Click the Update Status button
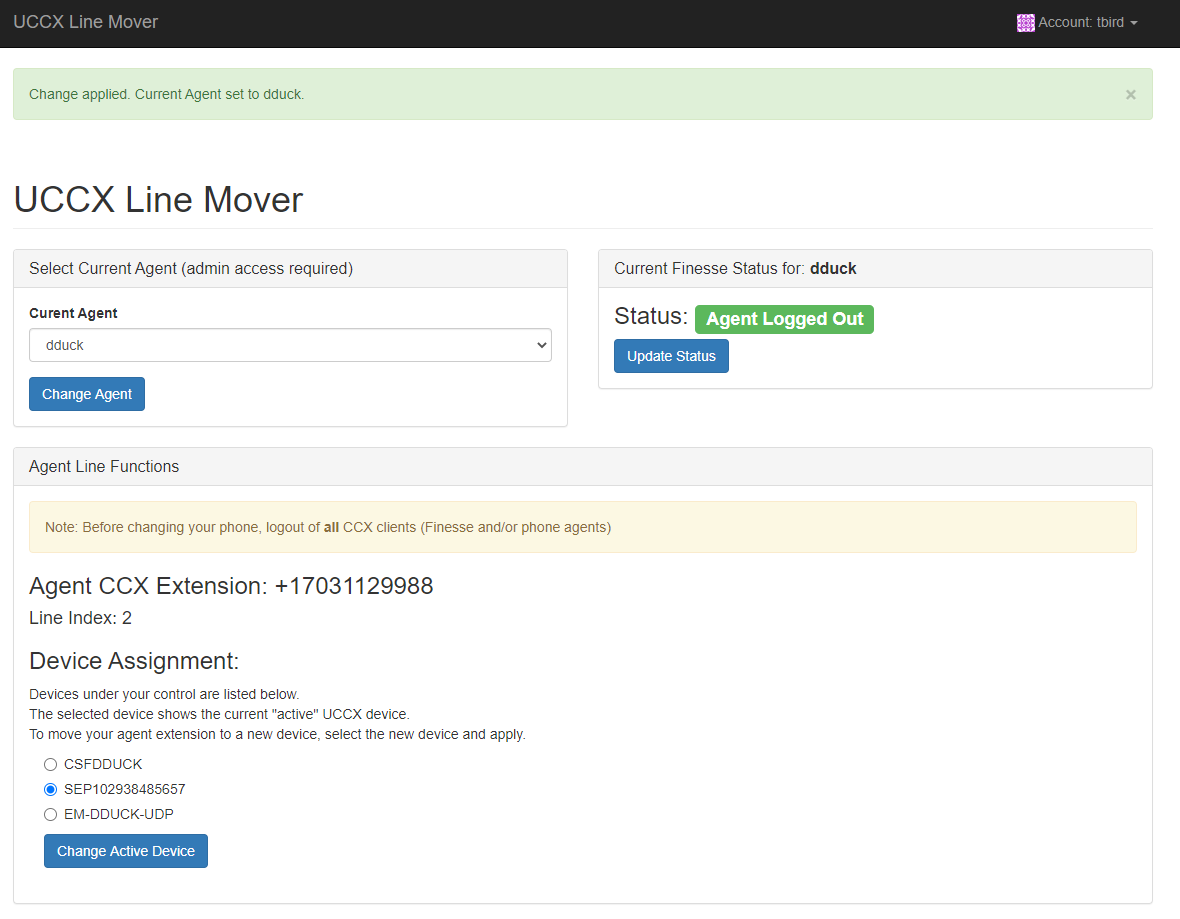 (x=671, y=356)
